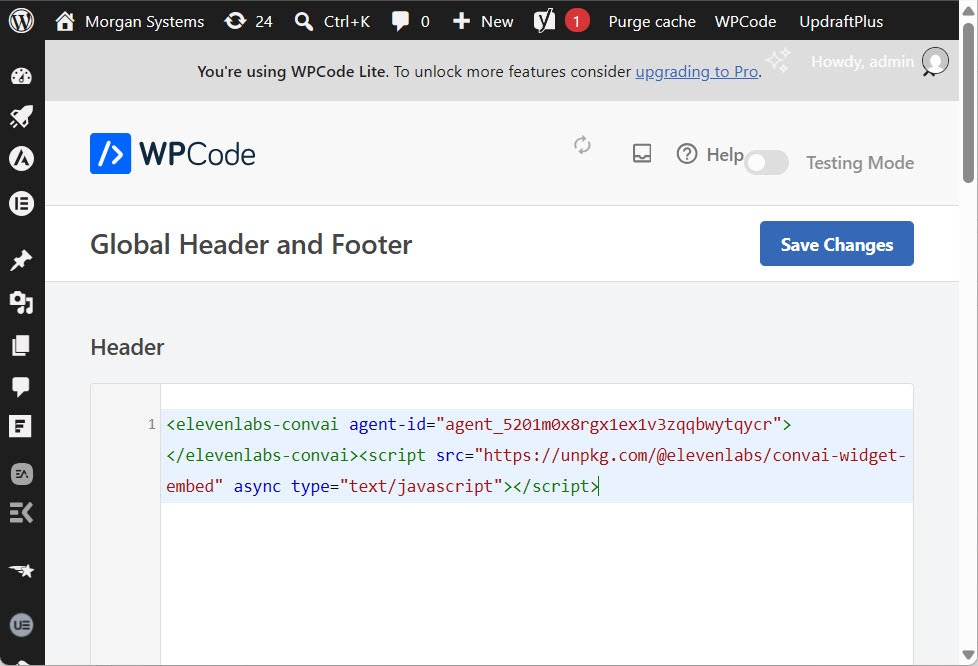Click the admin avatar image
978x666 pixels.
pyautogui.click(x=935, y=61)
